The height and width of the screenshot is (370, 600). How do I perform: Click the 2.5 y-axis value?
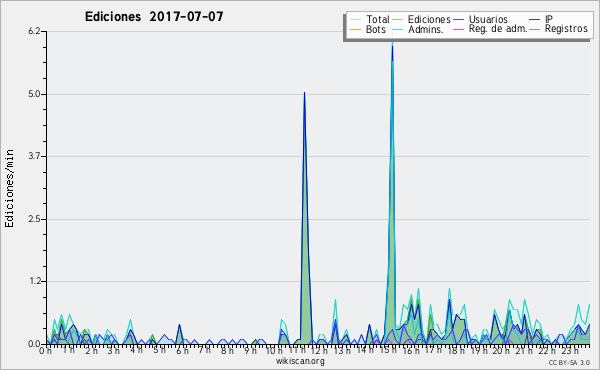34,219
